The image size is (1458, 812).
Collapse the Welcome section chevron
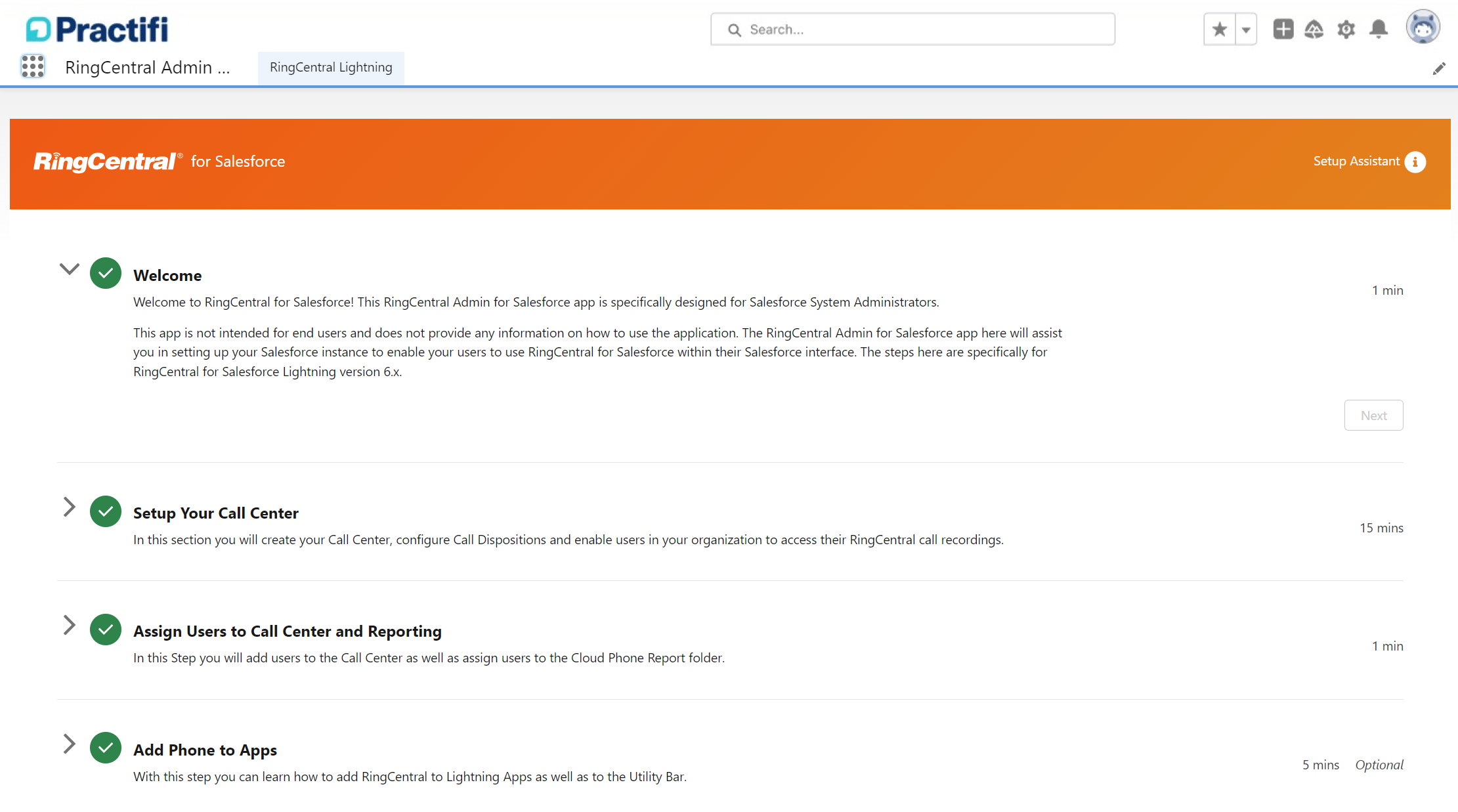pyautogui.click(x=69, y=269)
